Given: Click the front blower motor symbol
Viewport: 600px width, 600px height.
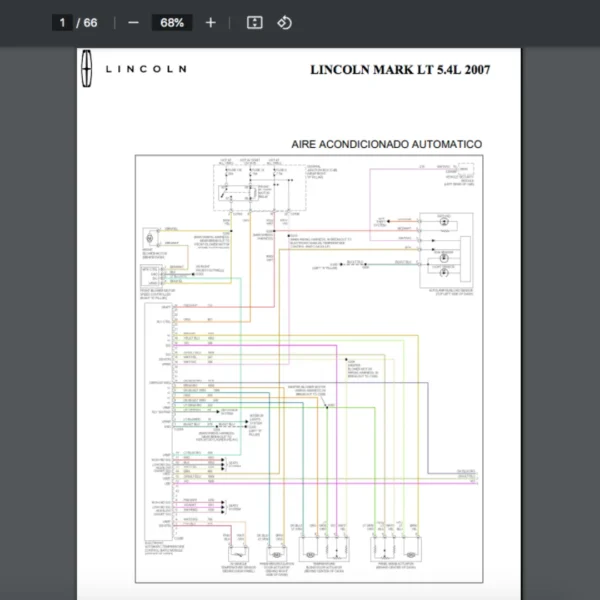Looking at the screenshot, I should click(x=151, y=238).
